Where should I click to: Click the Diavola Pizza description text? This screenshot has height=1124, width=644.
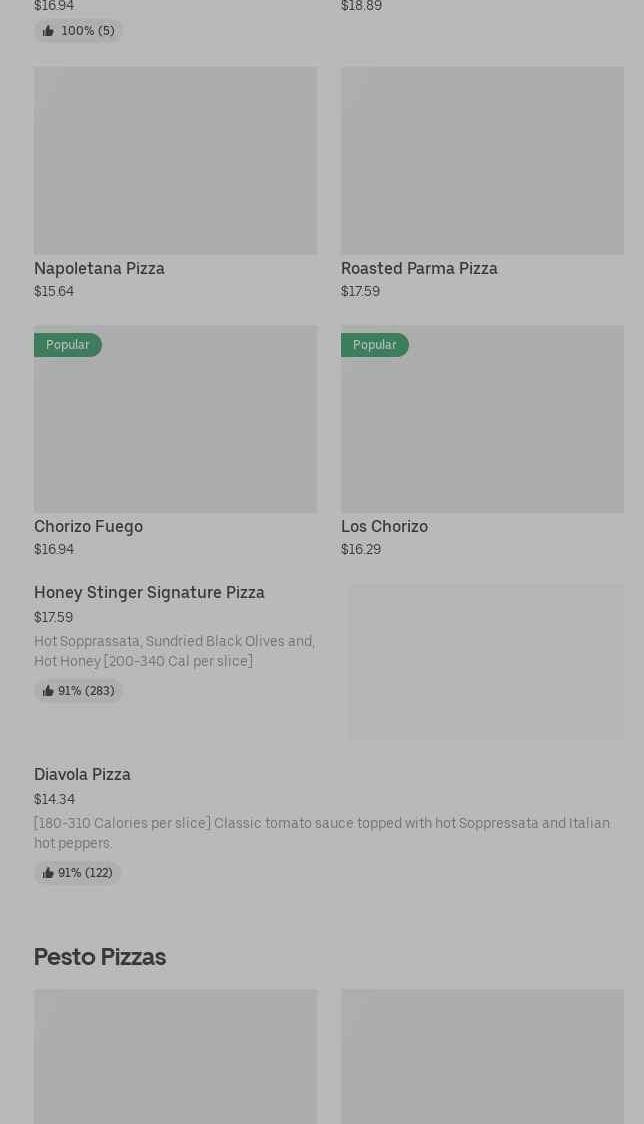click(321, 833)
